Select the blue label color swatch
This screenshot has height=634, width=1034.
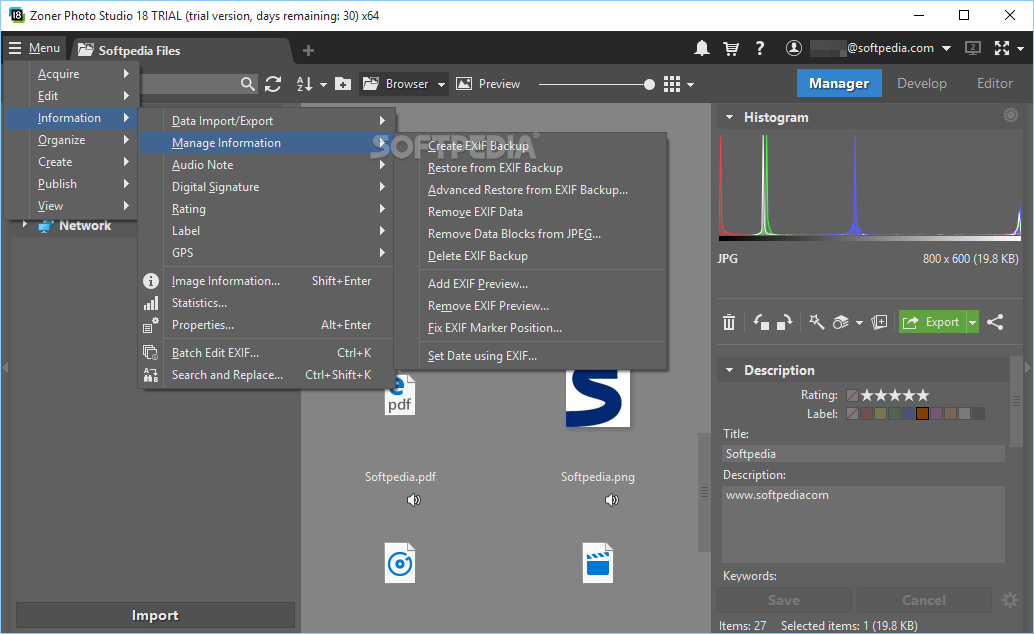coord(908,414)
